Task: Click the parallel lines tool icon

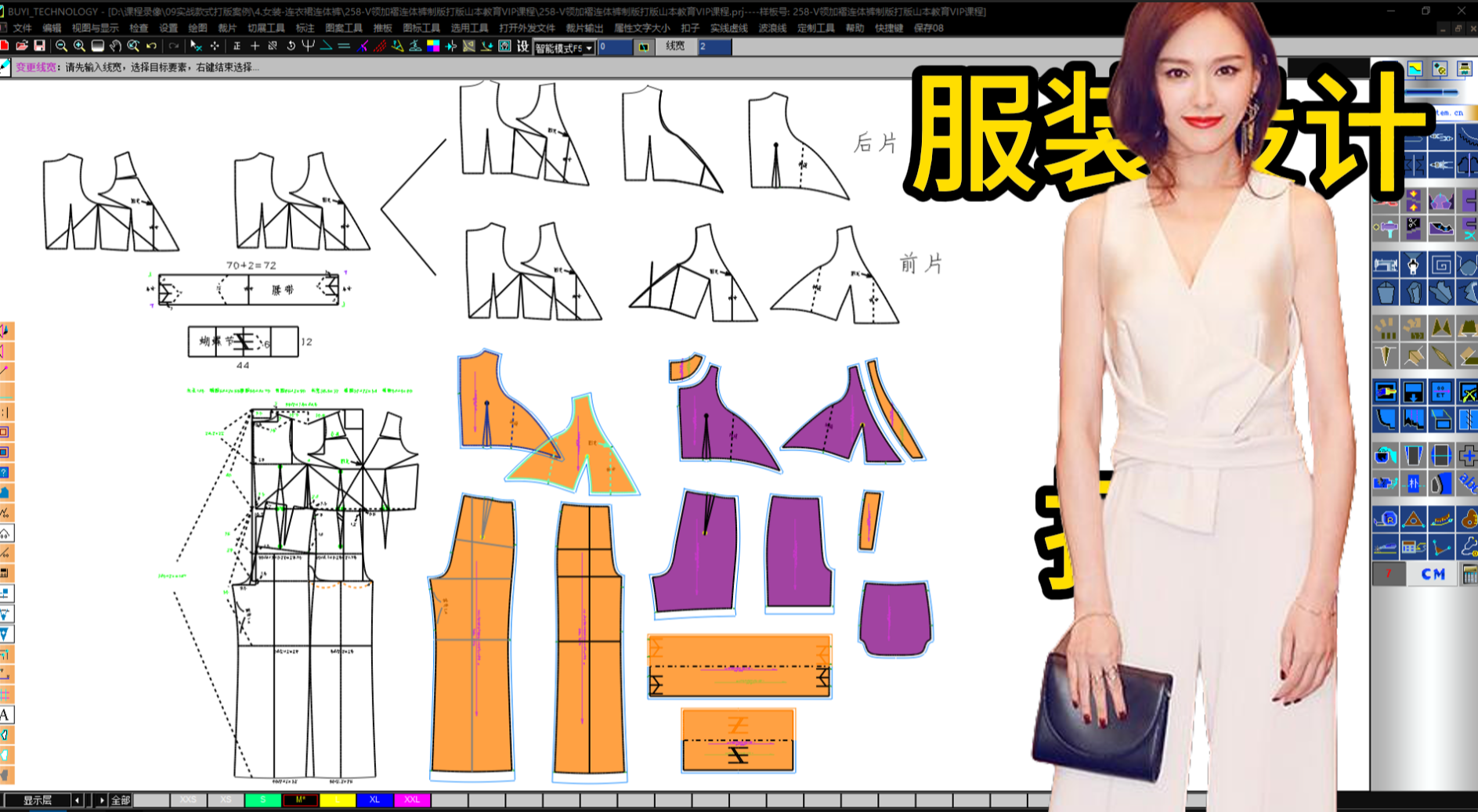Action: point(344,46)
